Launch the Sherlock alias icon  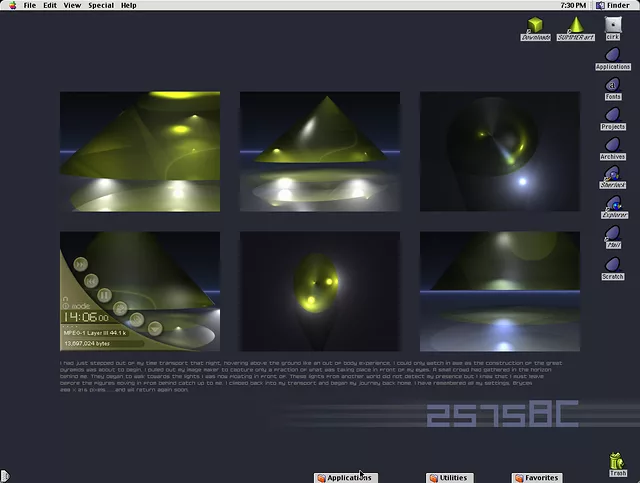tap(613, 175)
